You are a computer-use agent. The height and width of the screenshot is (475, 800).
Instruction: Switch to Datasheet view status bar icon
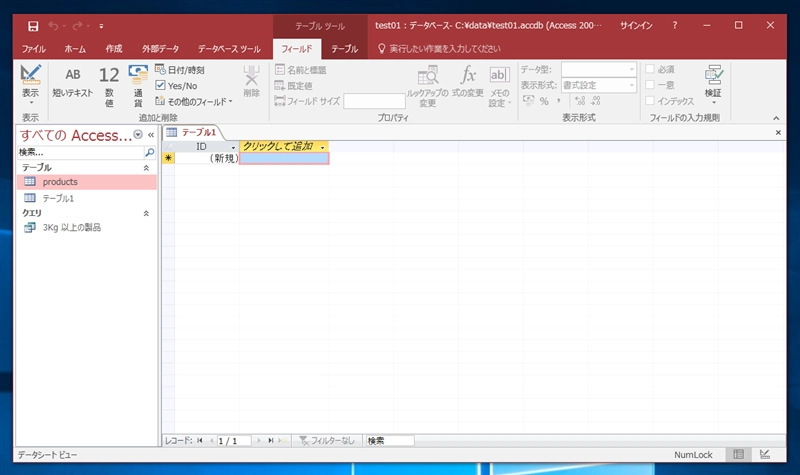coord(738,455)
